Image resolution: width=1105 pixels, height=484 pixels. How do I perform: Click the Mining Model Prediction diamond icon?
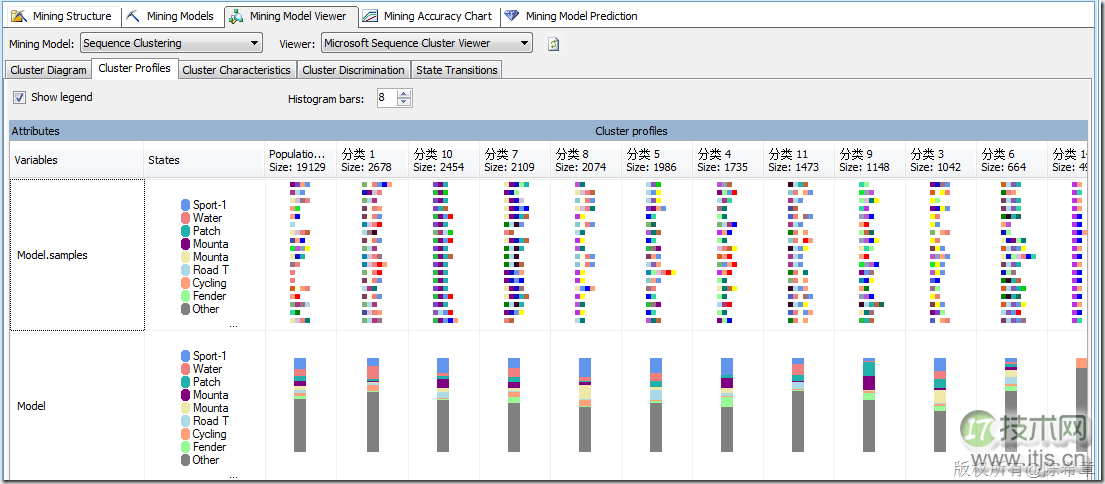coord(512,16)
